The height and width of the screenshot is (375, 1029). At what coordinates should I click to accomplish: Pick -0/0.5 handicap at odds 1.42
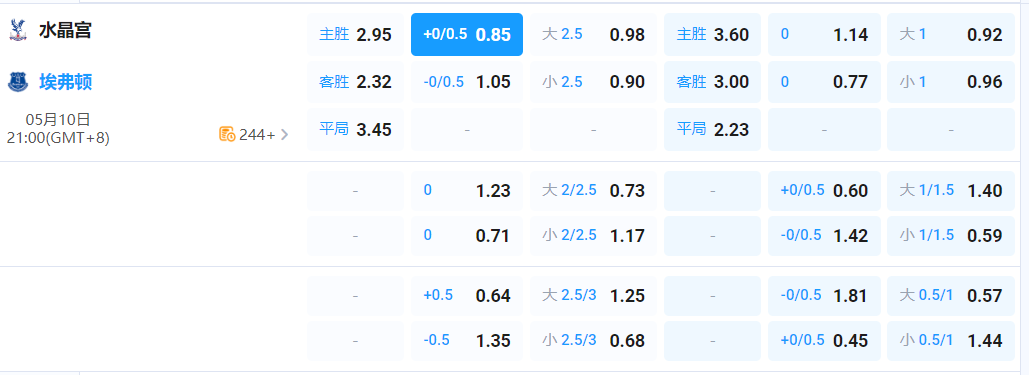[824, 236]
